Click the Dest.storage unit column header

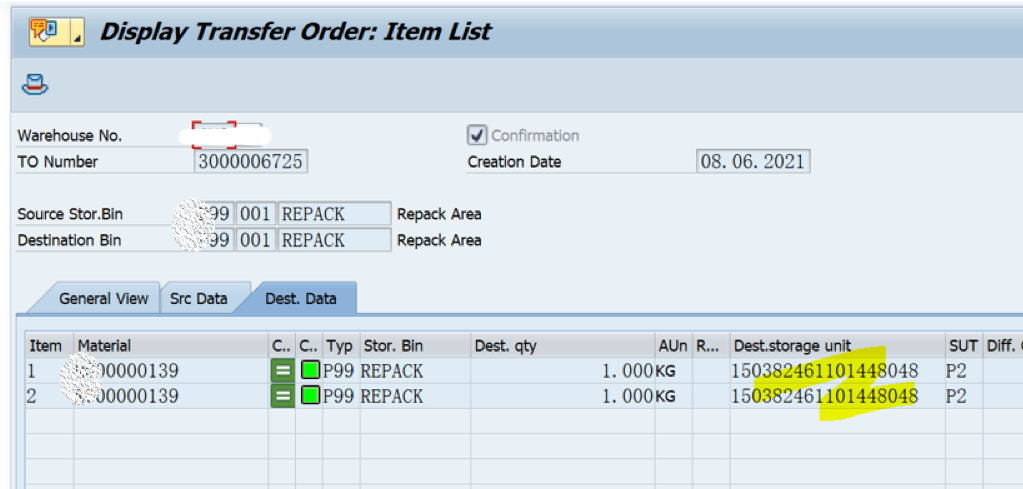838,346
